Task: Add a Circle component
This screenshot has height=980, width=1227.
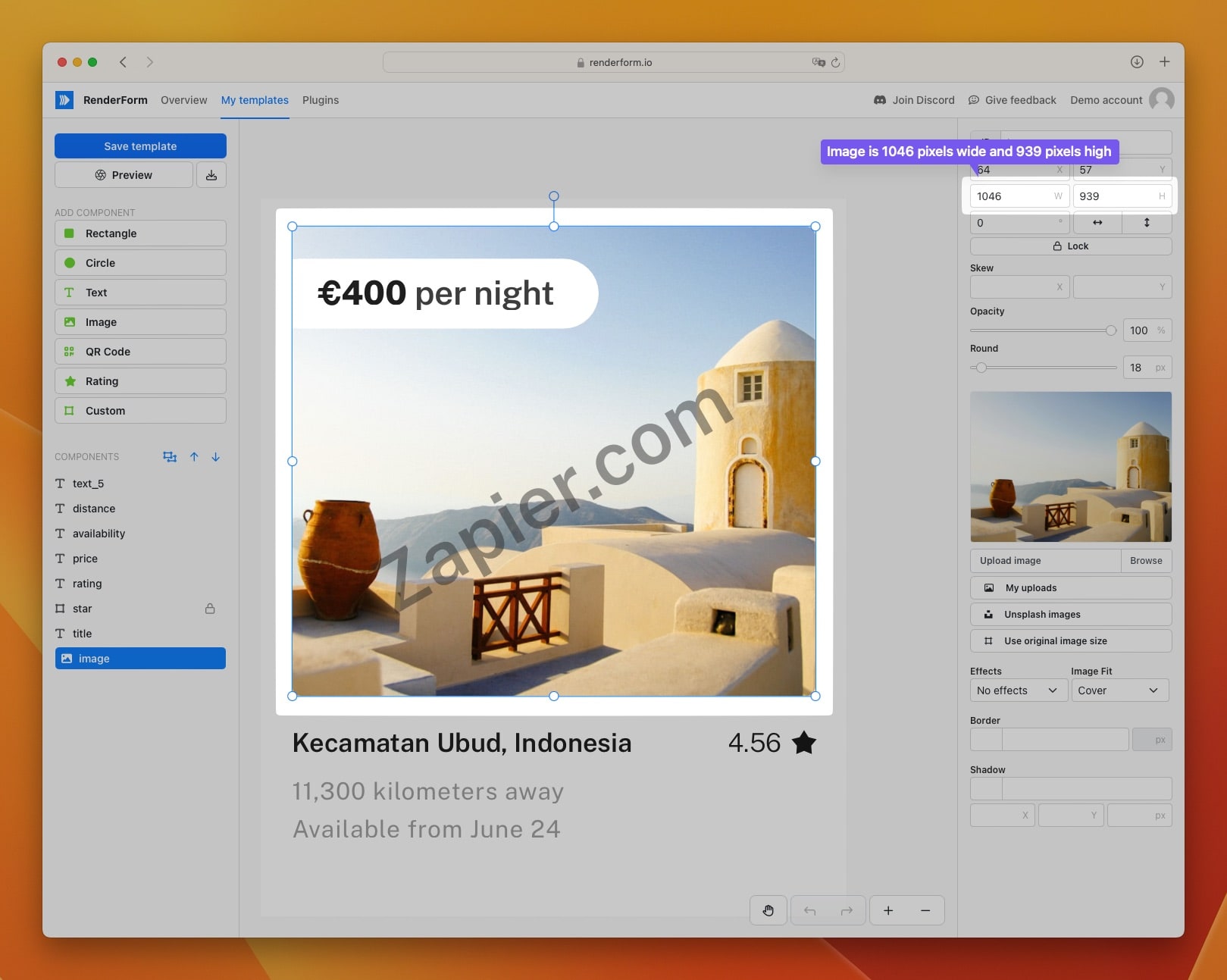Action: click(x=140, y=263)
